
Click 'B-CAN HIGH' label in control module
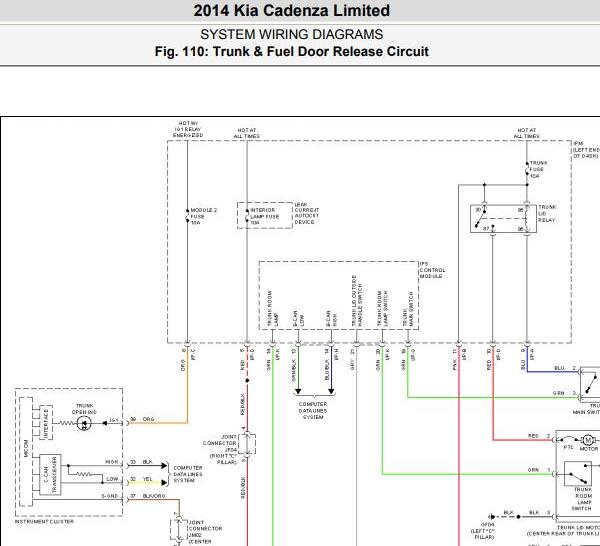click(x=331, y=318)
